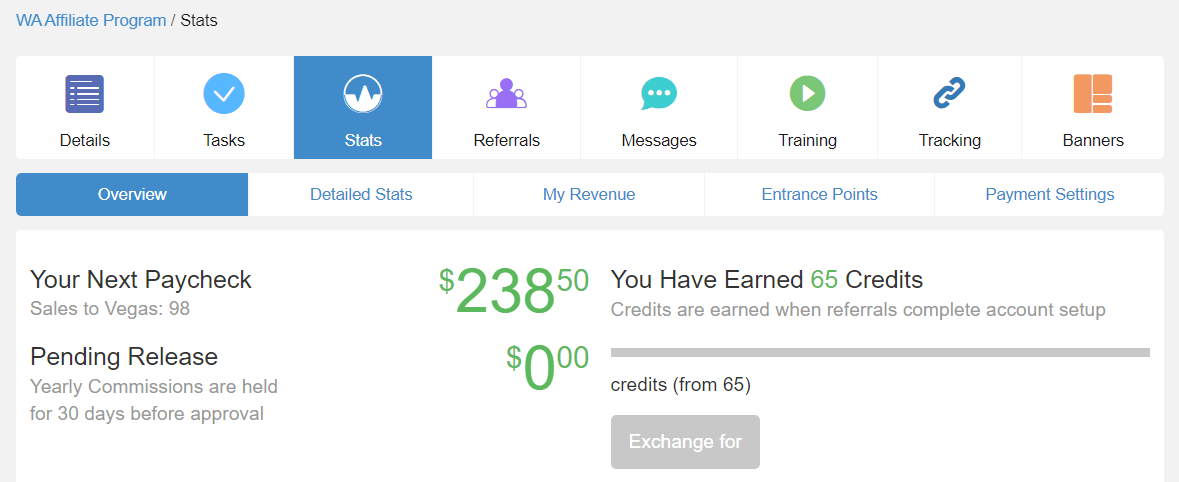Click the Messages label text
This screenshot has width=1179, height=482.
point(659,141)
